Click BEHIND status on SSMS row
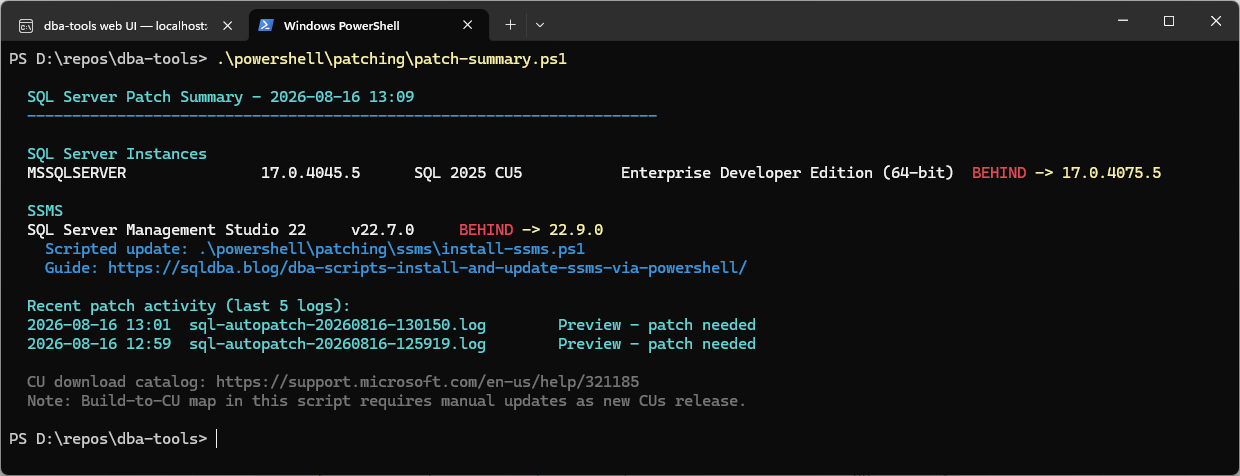1240x476 pixels. click(486, 230)
